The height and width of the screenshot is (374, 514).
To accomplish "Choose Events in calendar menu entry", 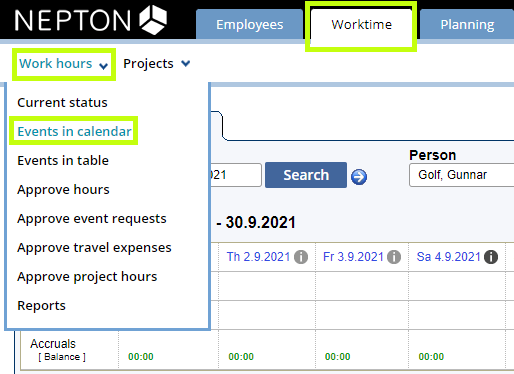I will click(x=74, y=131).
